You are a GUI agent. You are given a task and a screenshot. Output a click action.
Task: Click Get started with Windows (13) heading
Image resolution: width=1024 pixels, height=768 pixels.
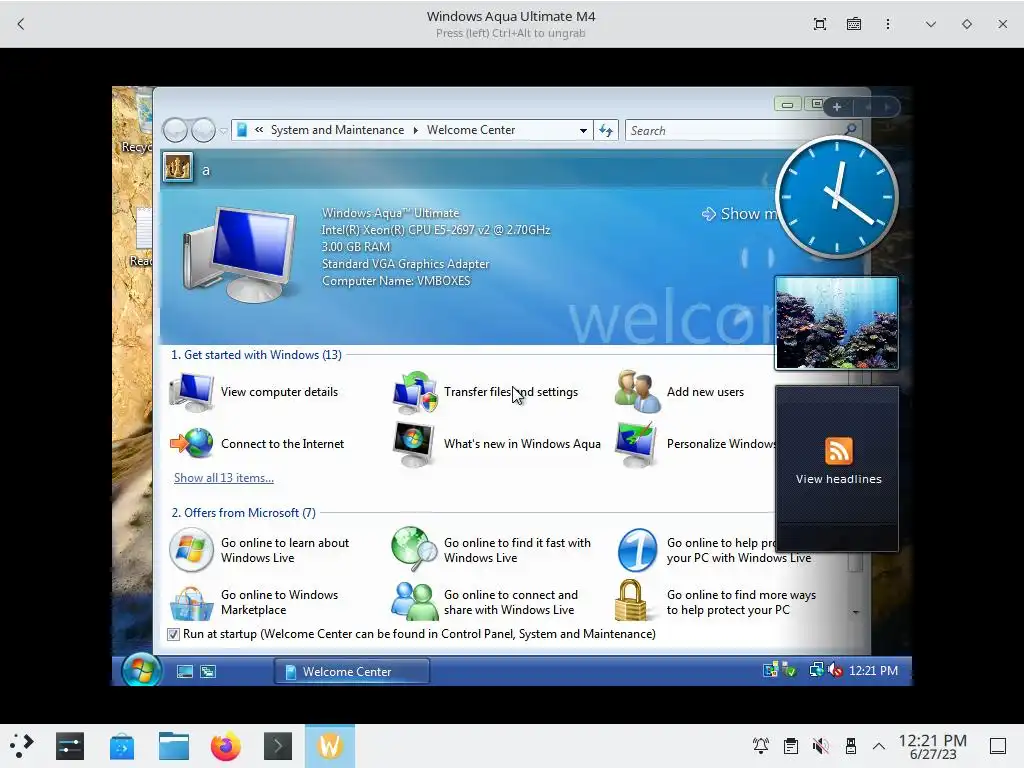pos(256,355)
